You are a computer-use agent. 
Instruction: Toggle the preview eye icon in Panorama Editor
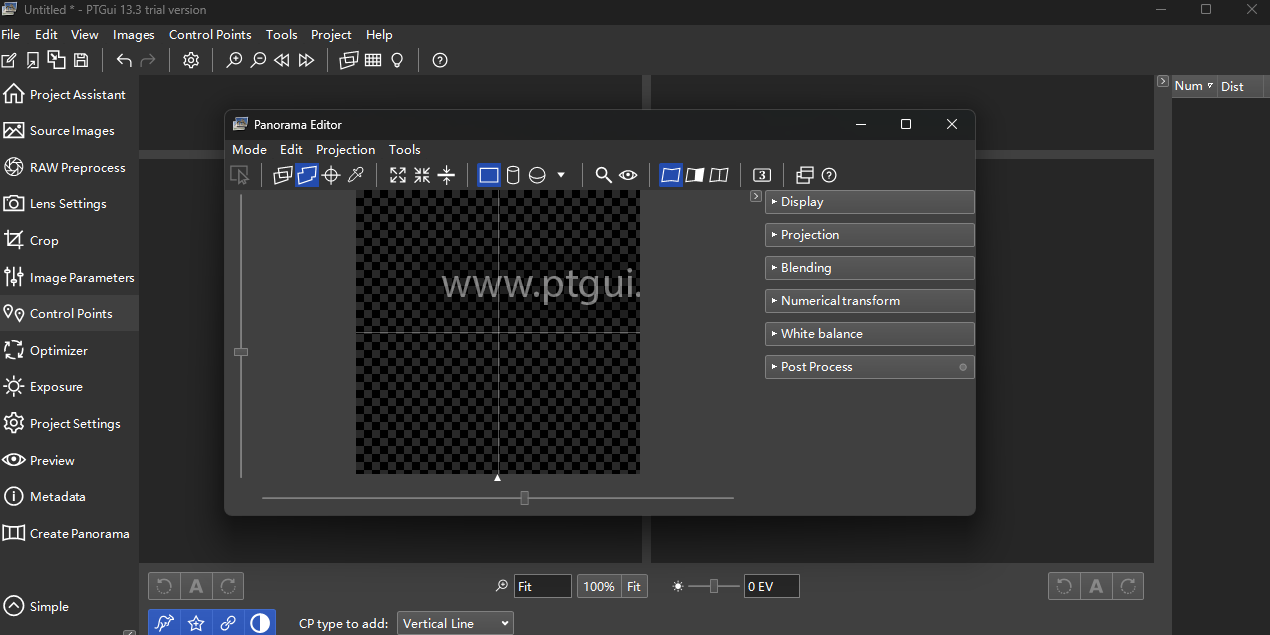click(x=628, y=175)
